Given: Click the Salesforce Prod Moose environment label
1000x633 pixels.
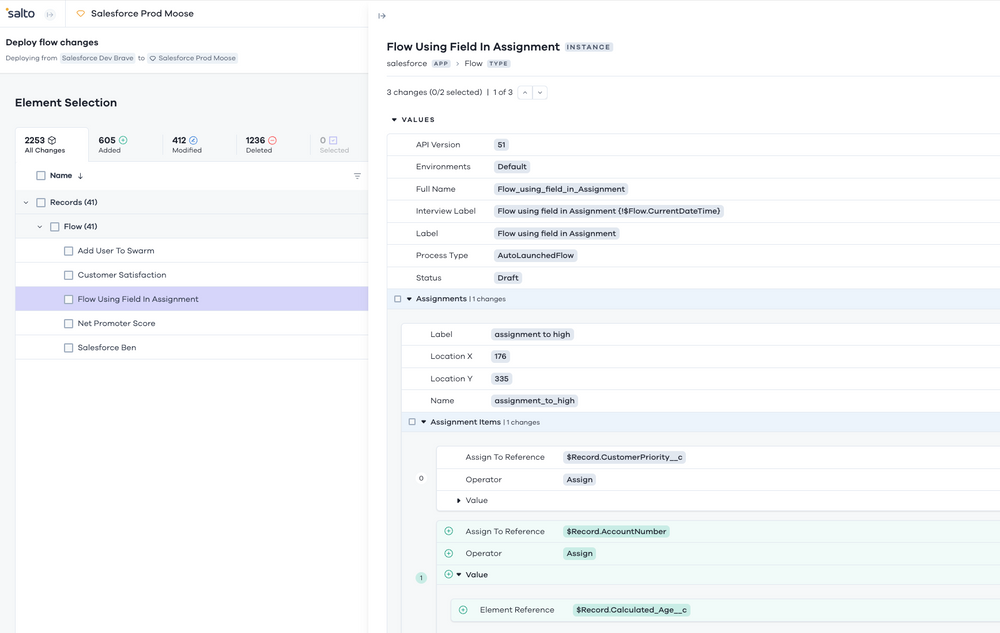Looking at the screenshot, I should (x=142, y=14).
